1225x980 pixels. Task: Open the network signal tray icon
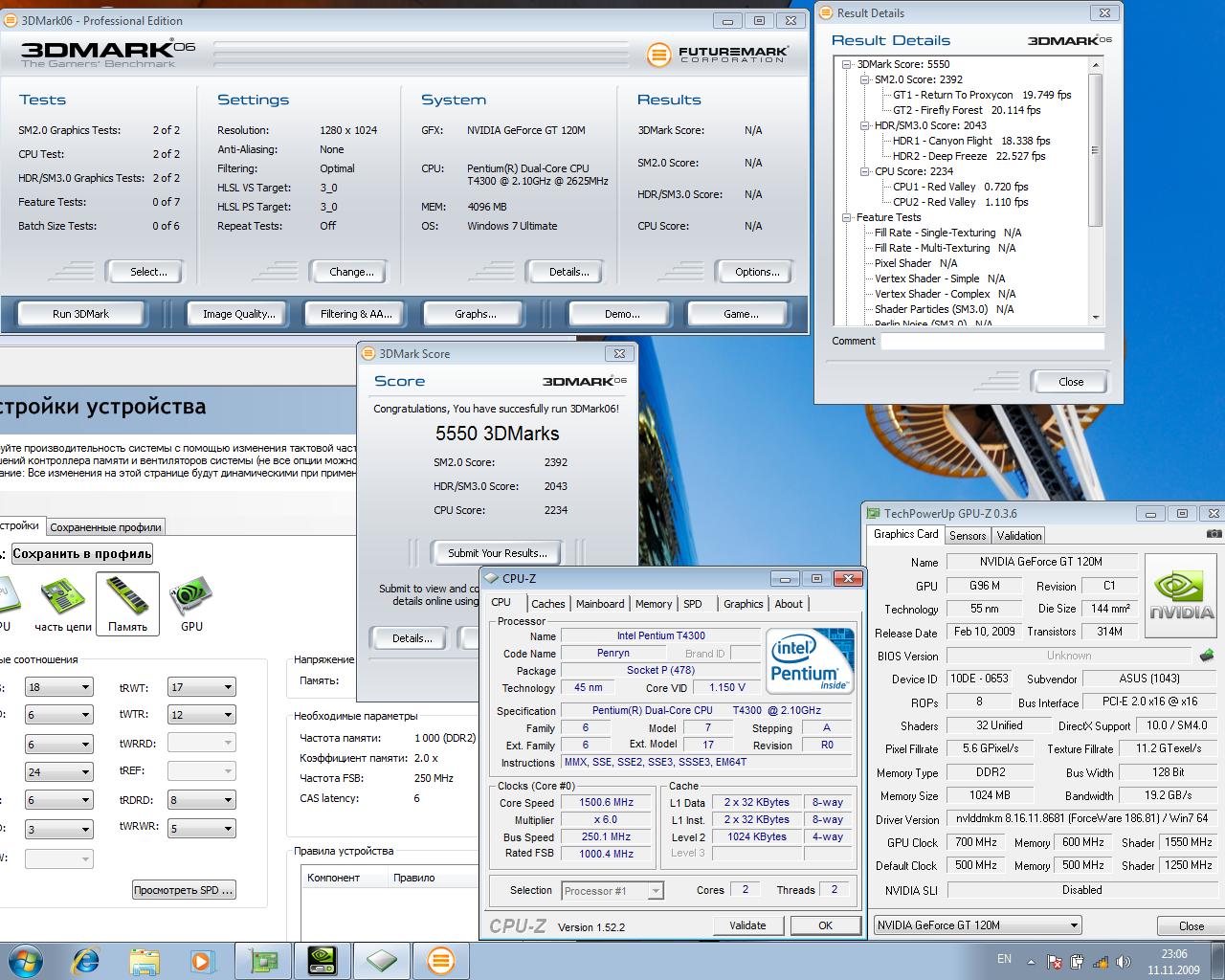(x=1100, y=961)
